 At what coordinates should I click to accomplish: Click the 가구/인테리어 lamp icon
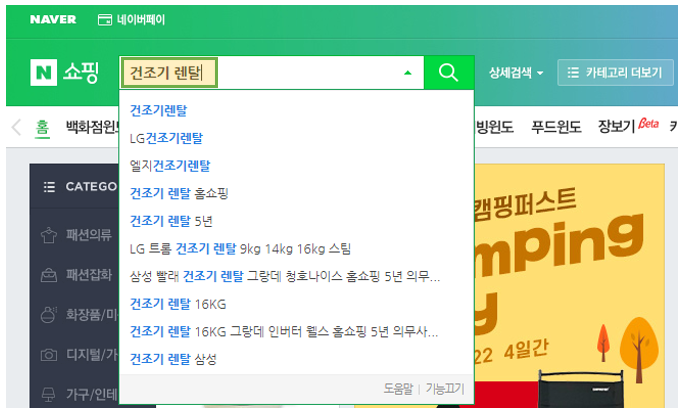[48, 394]
